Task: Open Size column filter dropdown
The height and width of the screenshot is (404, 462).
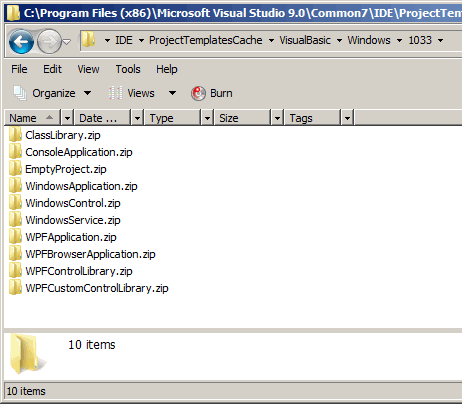Action: point(277,118)
